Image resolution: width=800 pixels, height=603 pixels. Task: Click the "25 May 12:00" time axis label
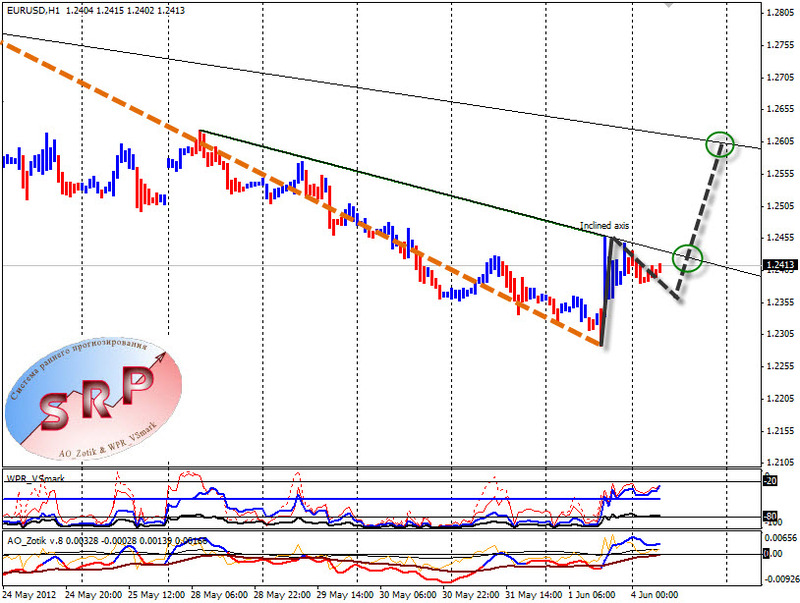pos(156,595)
